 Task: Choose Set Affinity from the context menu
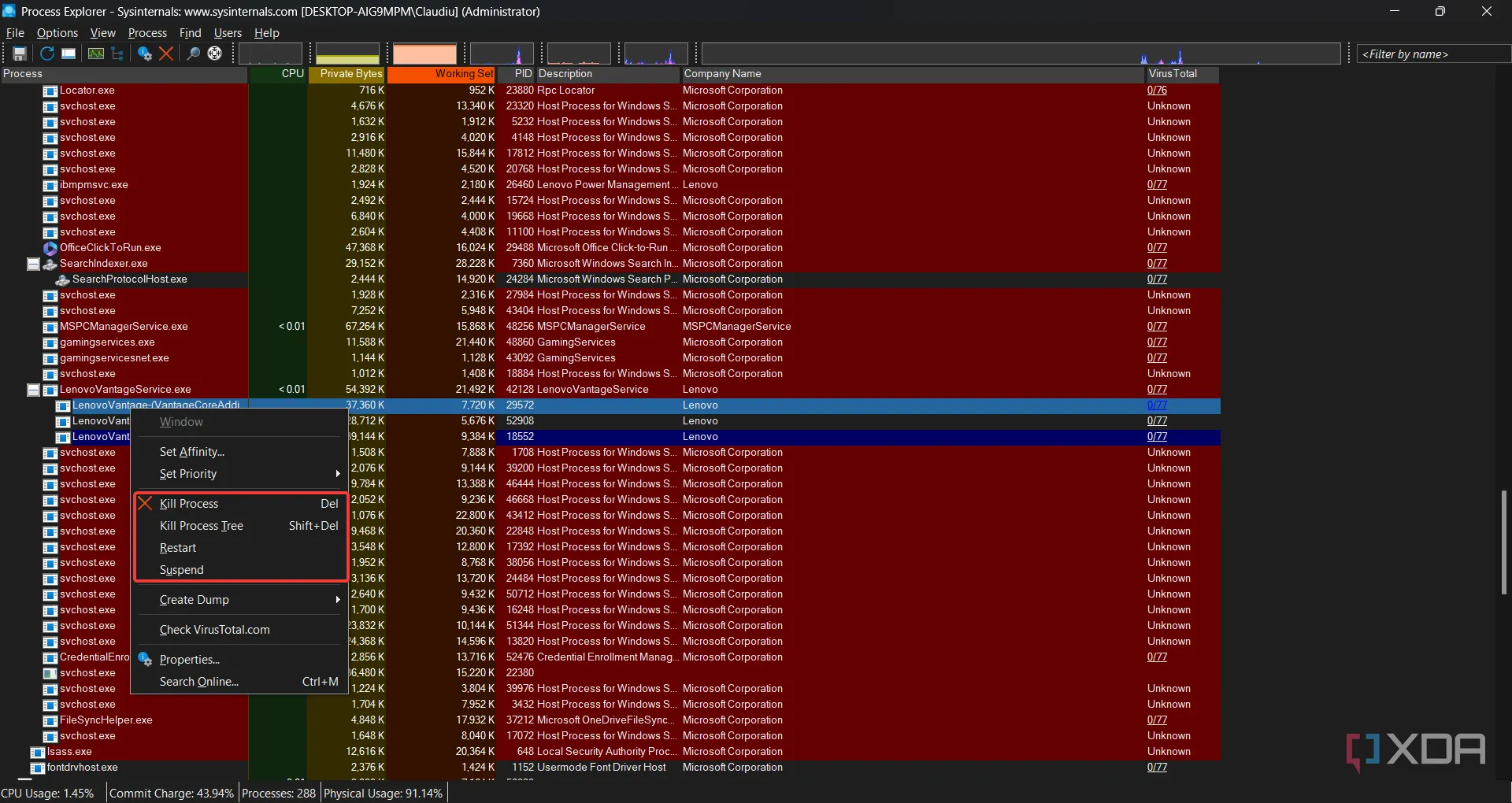click(240, 452)
